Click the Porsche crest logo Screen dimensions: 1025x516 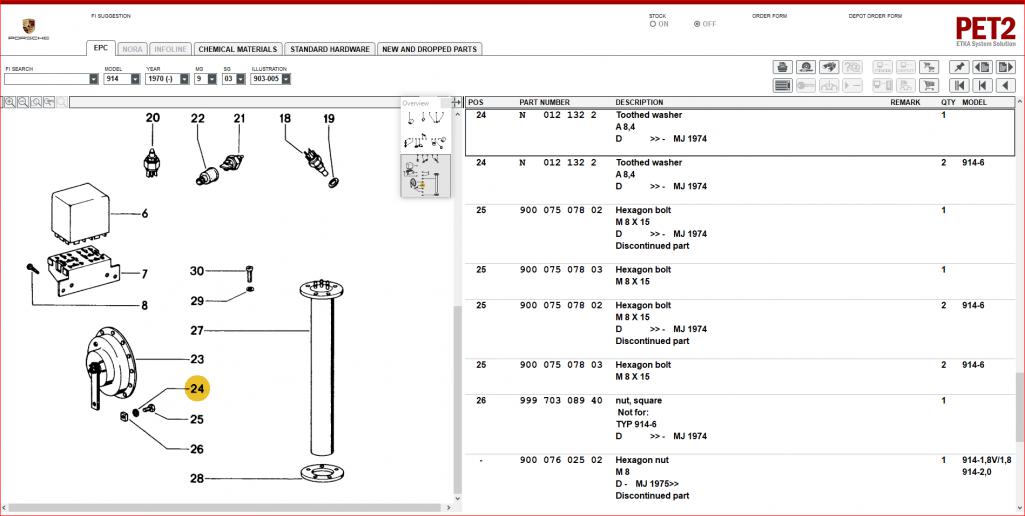29,26
